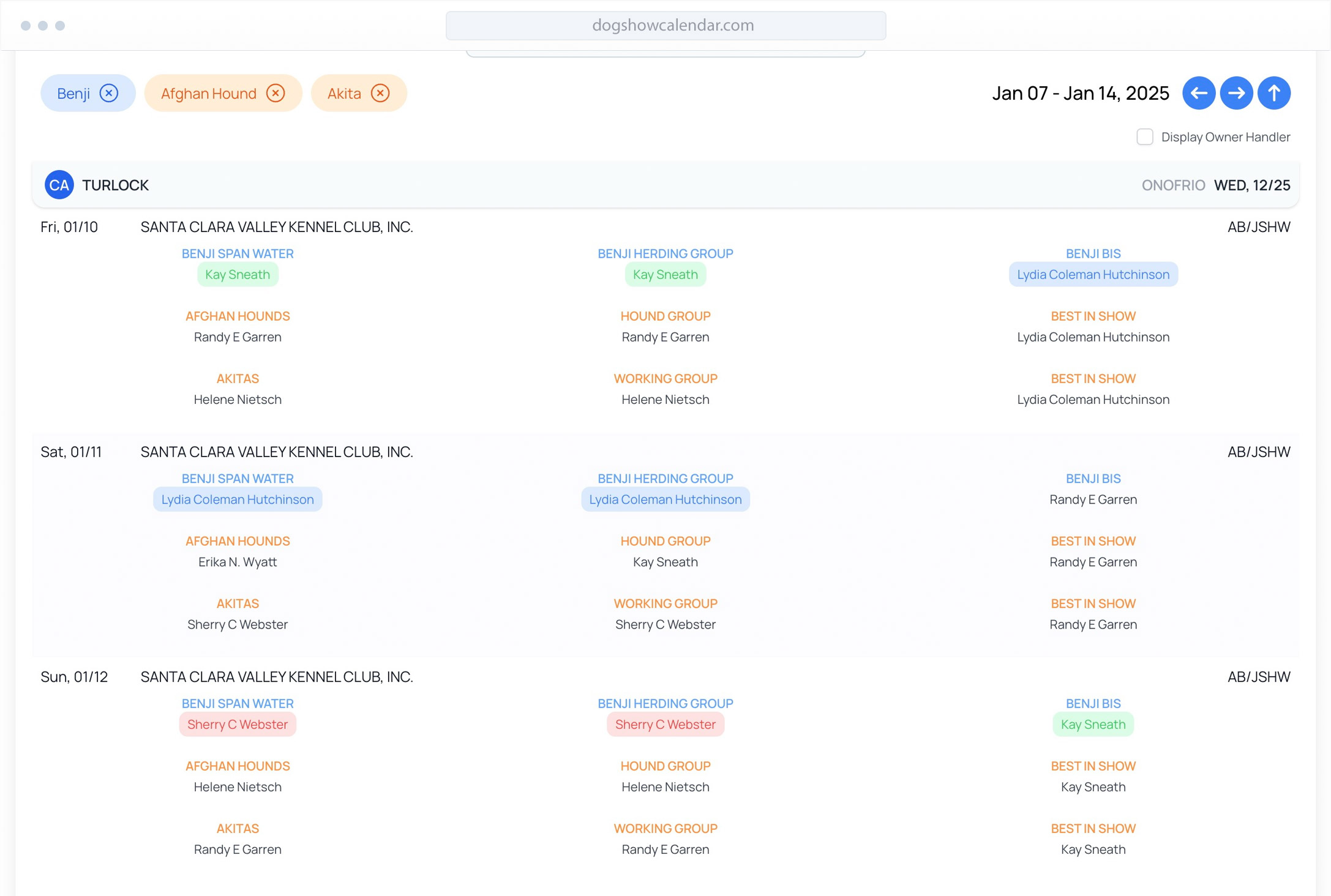Click Saturday's WORKING GROUP heading
The width and height of the screenshot is (1331, 896).
point(665,603)
